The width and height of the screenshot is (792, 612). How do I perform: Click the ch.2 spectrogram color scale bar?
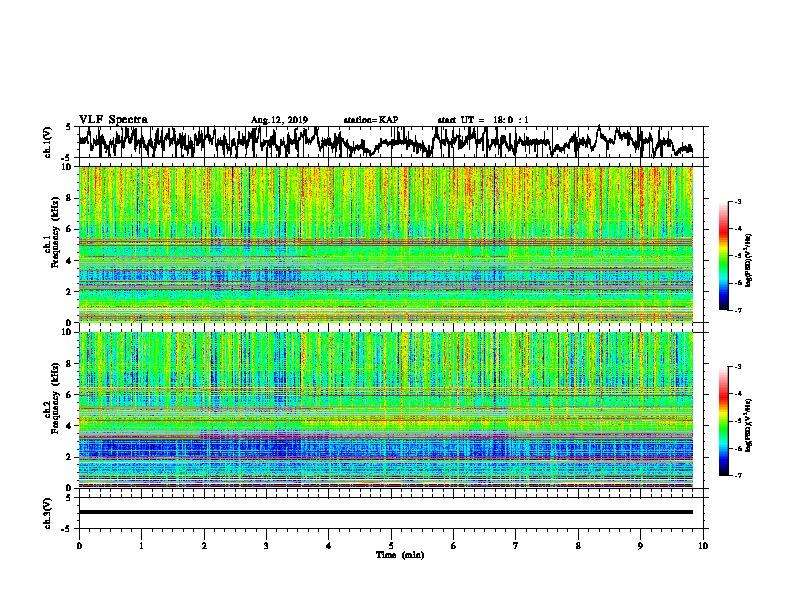(724, 421)
